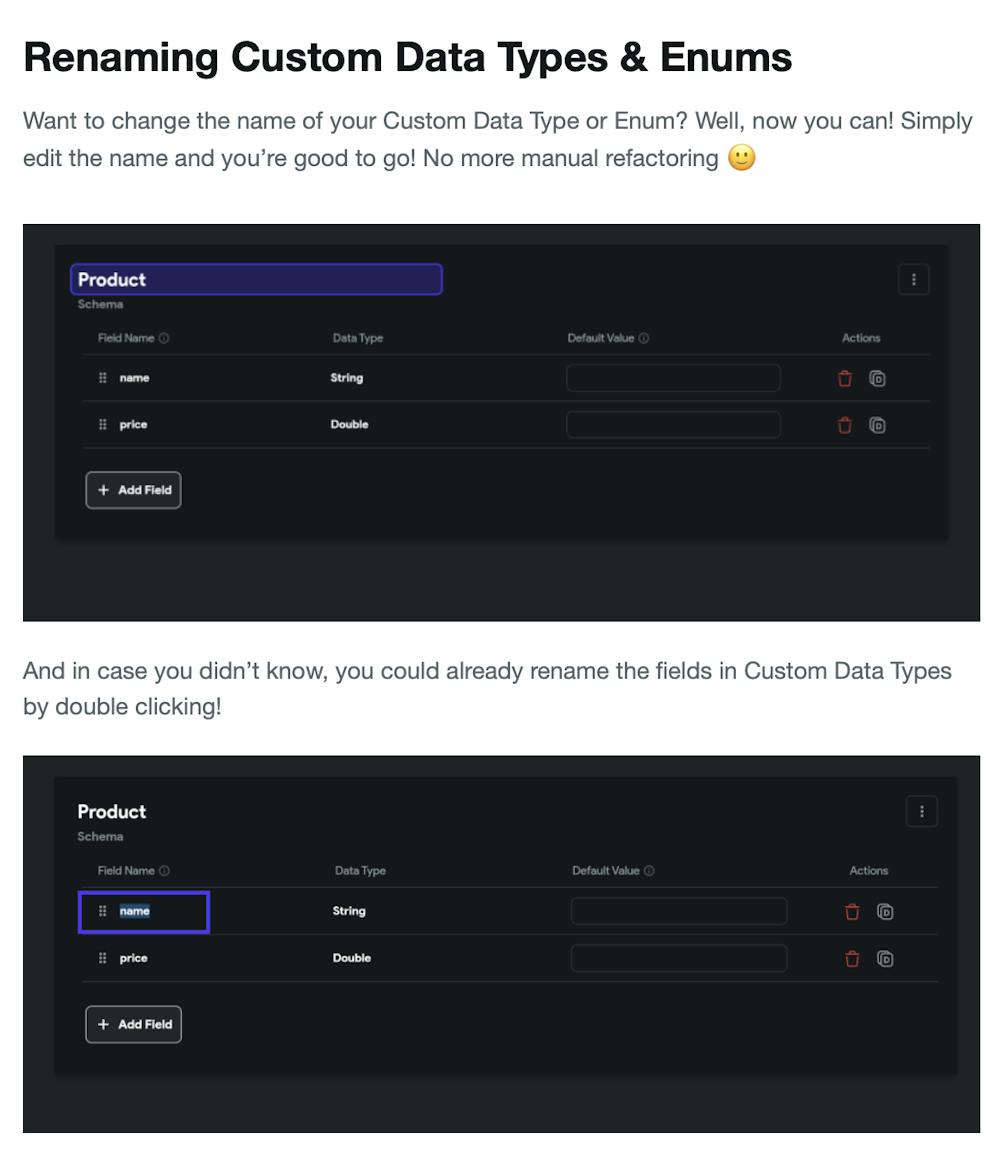Change the String data type of "name"
The height and width of the screenshot is (1156, 1000).
point(347,378)
